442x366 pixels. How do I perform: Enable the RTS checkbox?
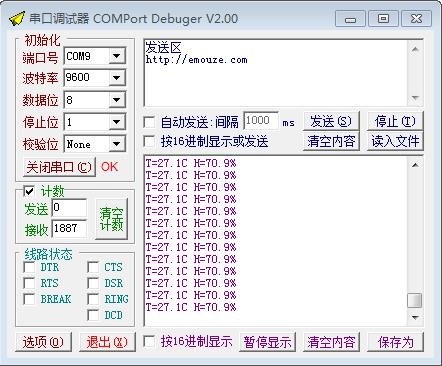pos(29,283)
